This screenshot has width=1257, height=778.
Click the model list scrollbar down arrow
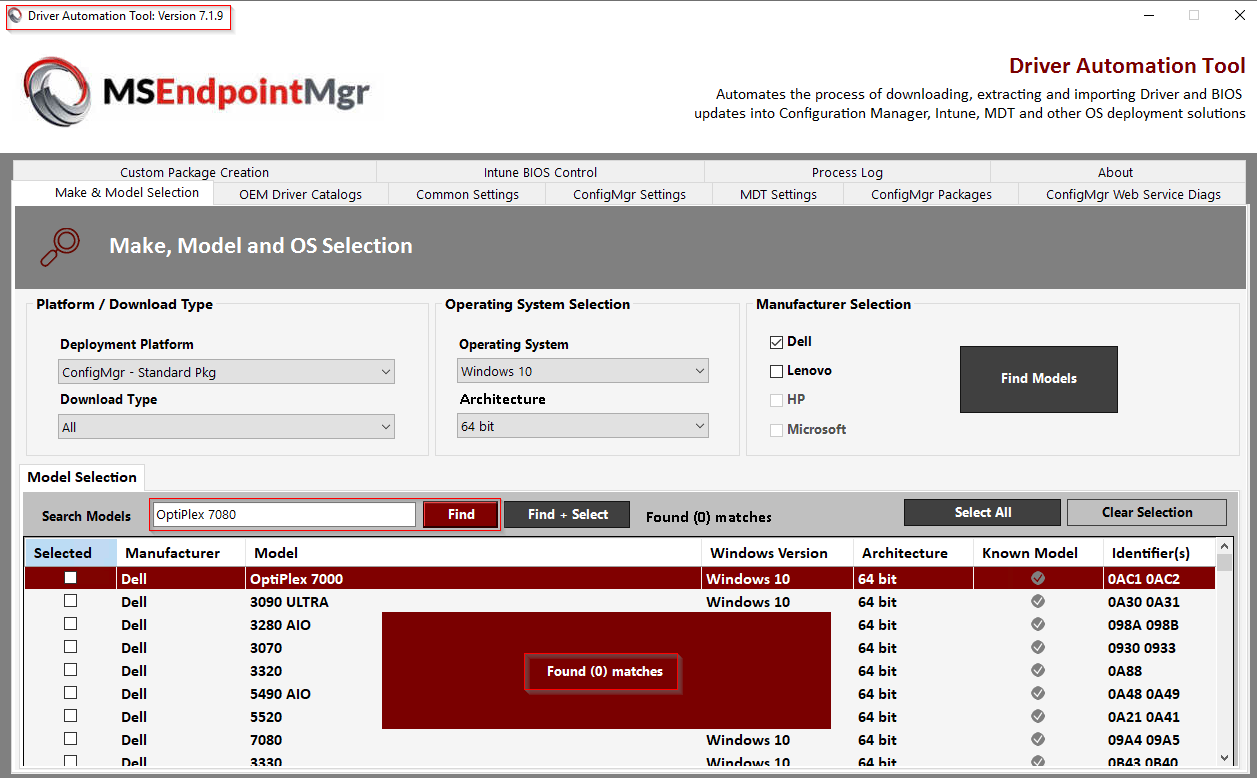pos(1225,758)
